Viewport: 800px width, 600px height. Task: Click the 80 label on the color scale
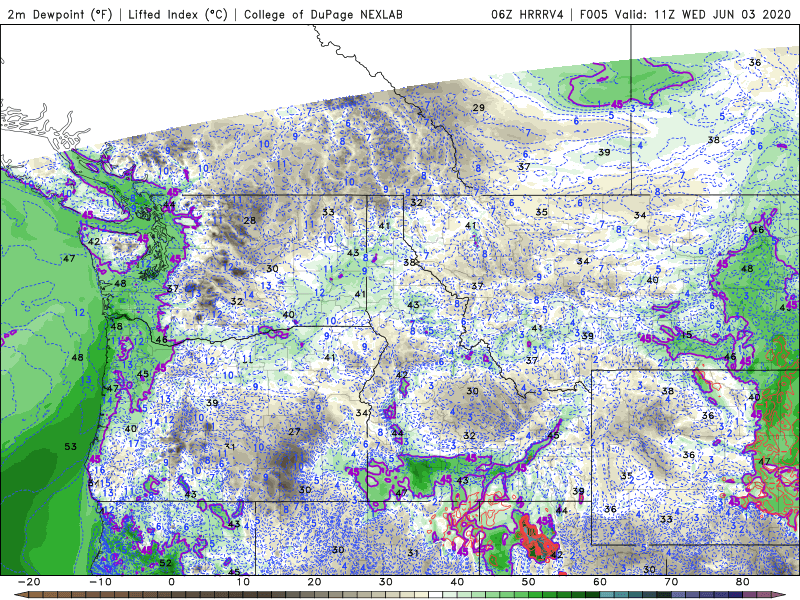pyautogui.click(x=743, y=582)
